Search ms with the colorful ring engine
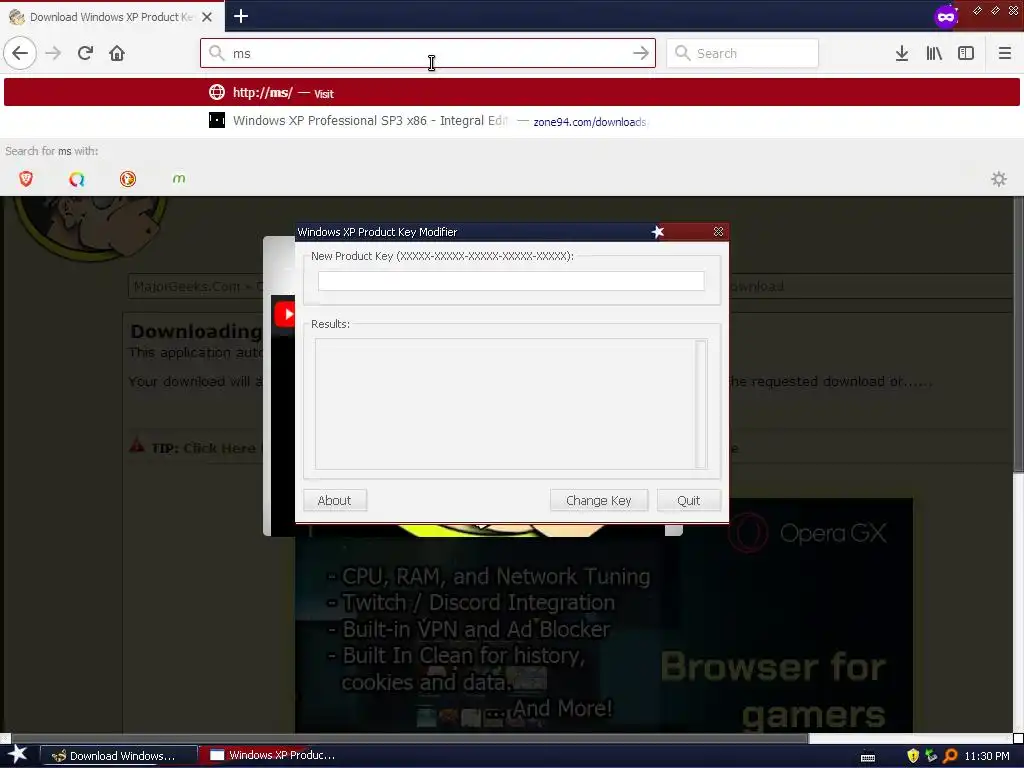Viewport: 1024px width, 768px height. point(77,178)
